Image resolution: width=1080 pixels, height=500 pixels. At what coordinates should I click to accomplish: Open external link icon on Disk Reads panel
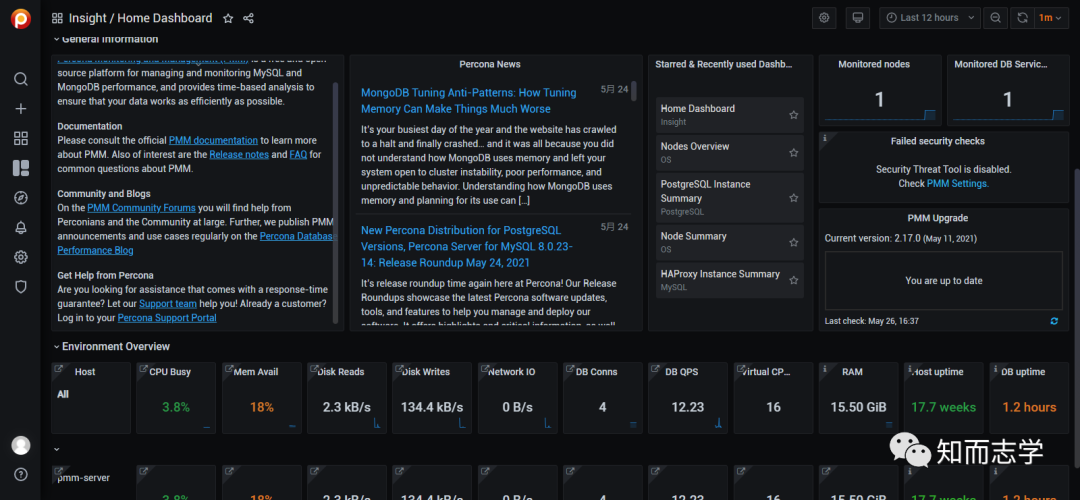coord(315,369)
